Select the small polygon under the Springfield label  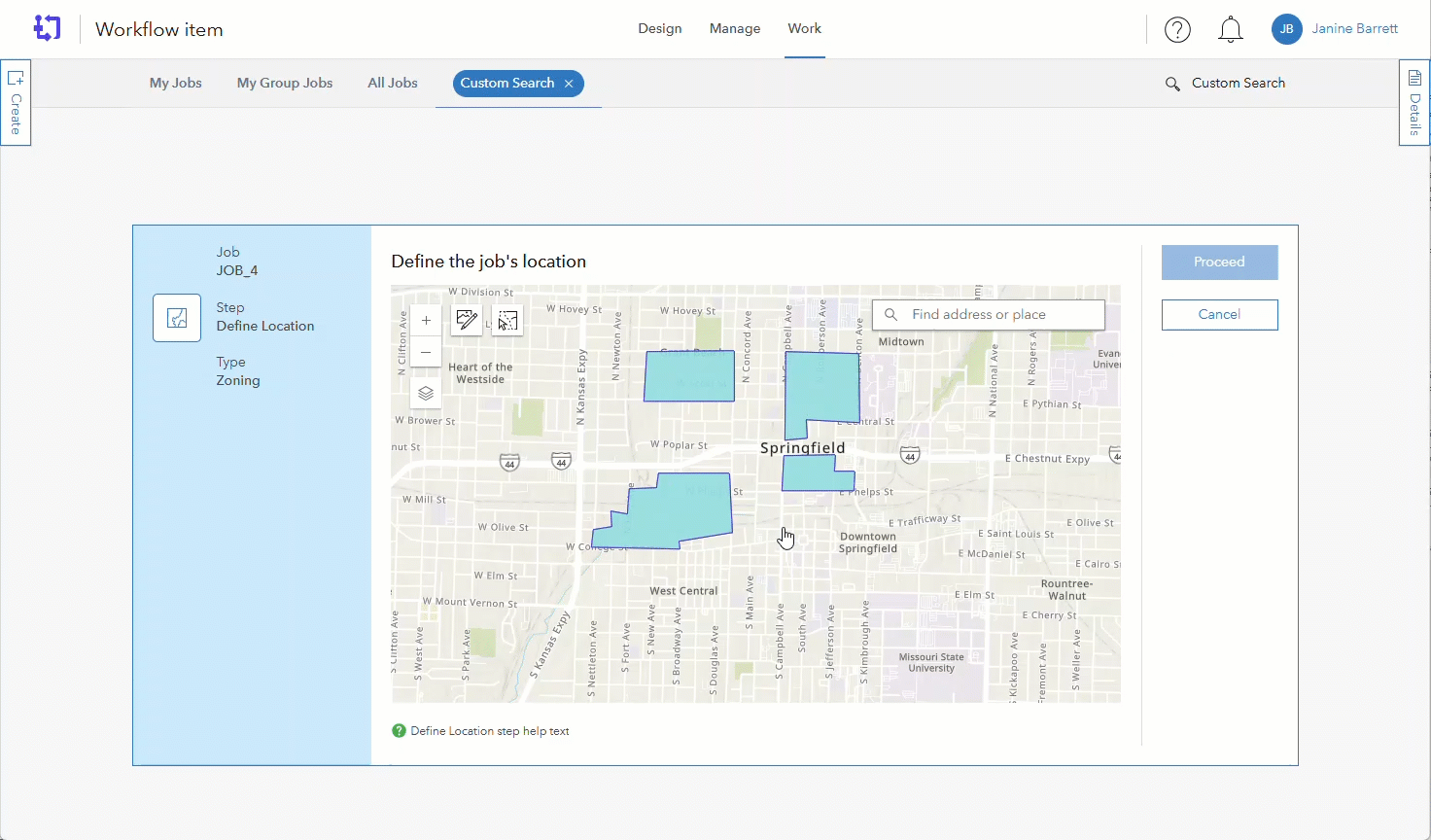[x=815, y=472]
